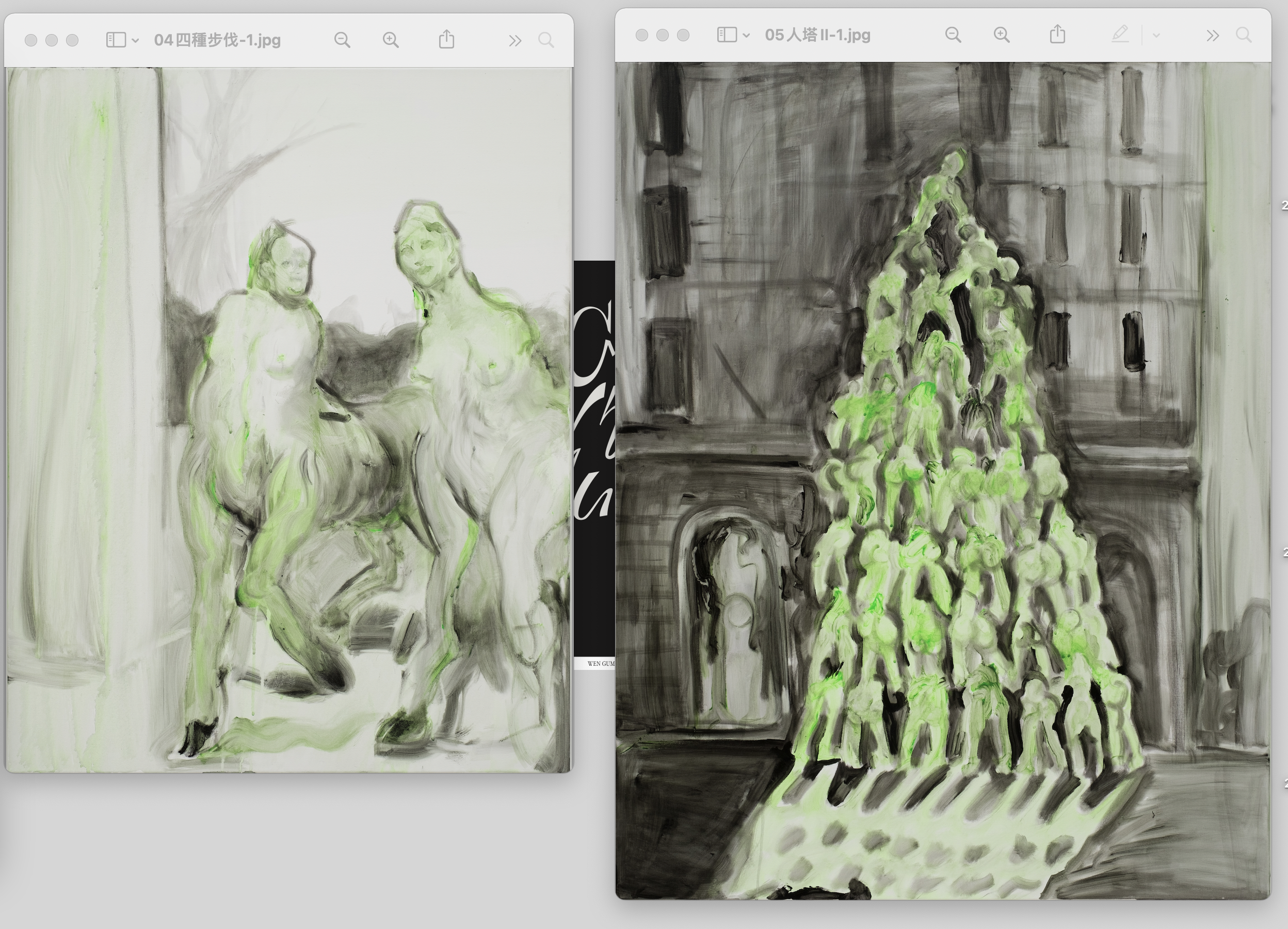This screenshot has height=929, width=1288.
Task: Click the 04四種步伐-1.jpg window title
Action: click(217, 40)
